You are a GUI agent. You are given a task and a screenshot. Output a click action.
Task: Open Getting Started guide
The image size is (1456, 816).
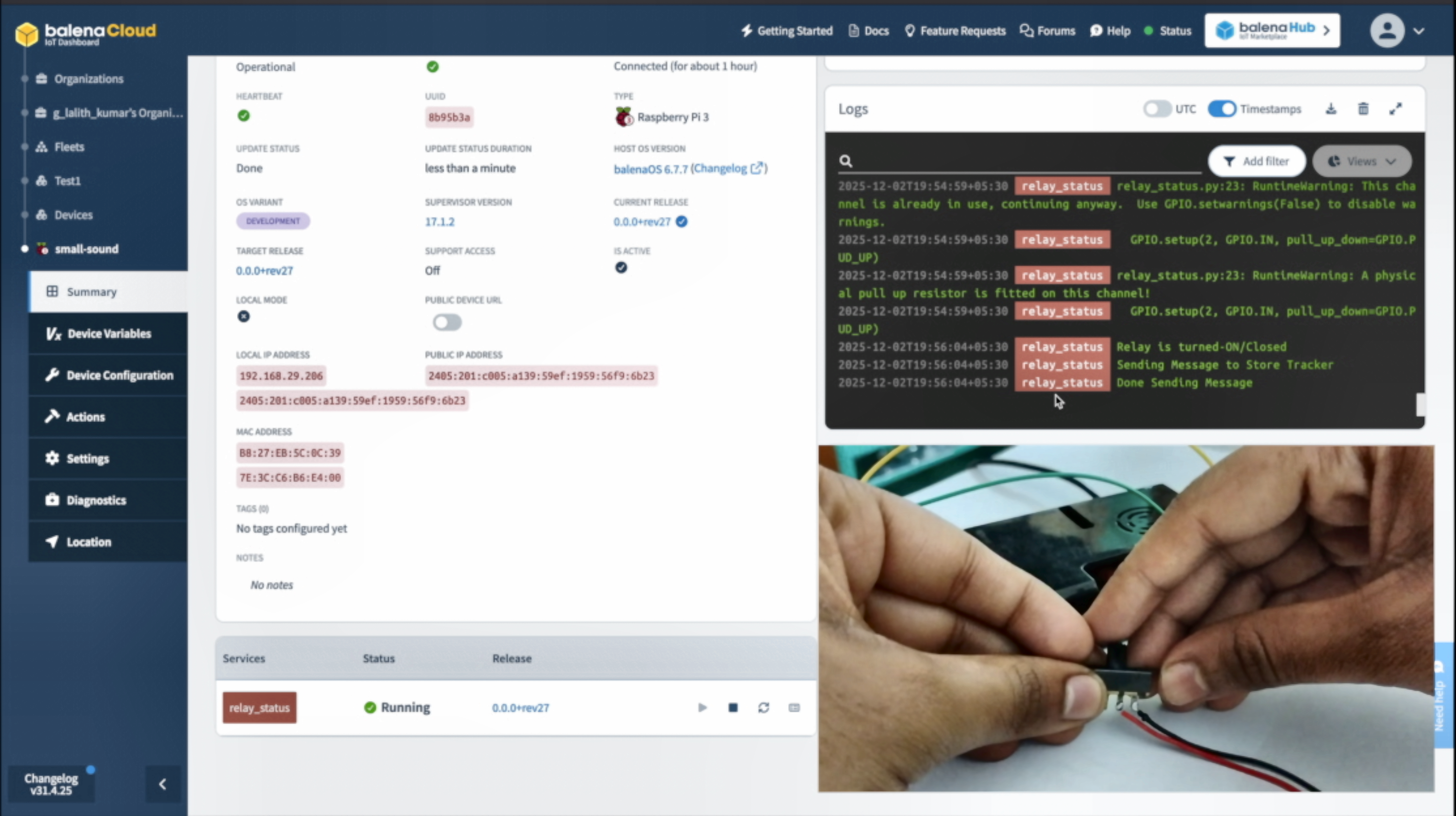(787, 31)
